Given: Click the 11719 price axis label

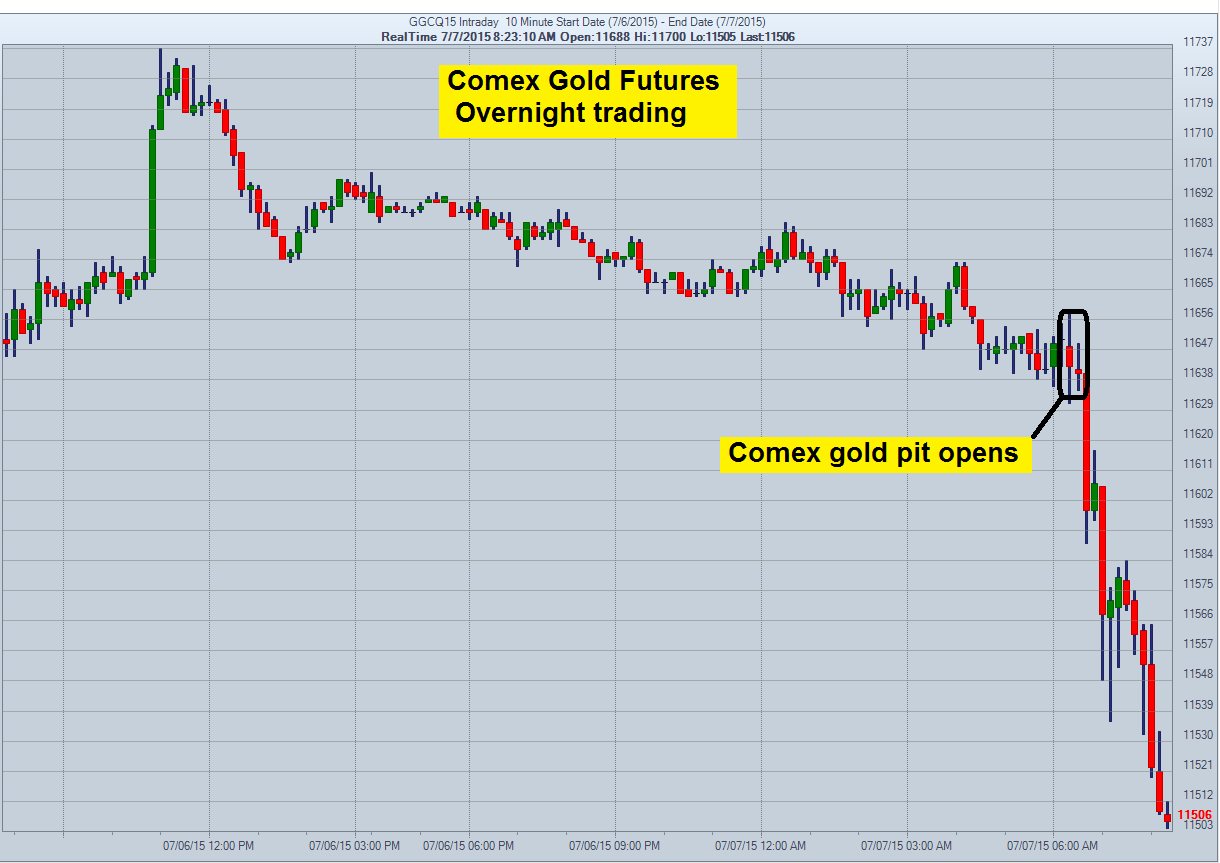Looking at the screenshot, I should click(x=1198, y=102).
